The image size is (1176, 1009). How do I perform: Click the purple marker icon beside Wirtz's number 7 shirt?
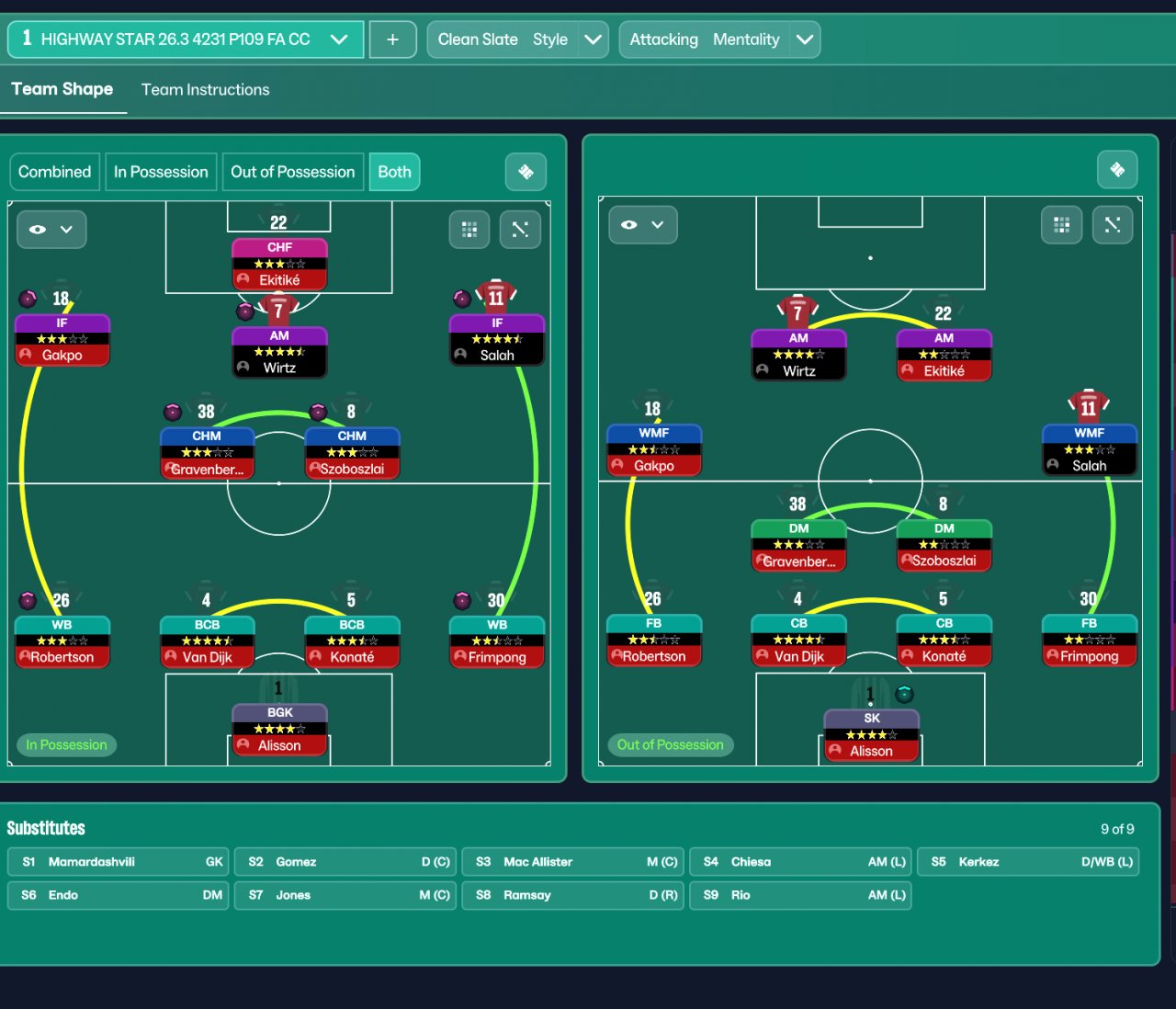[244, 312]
